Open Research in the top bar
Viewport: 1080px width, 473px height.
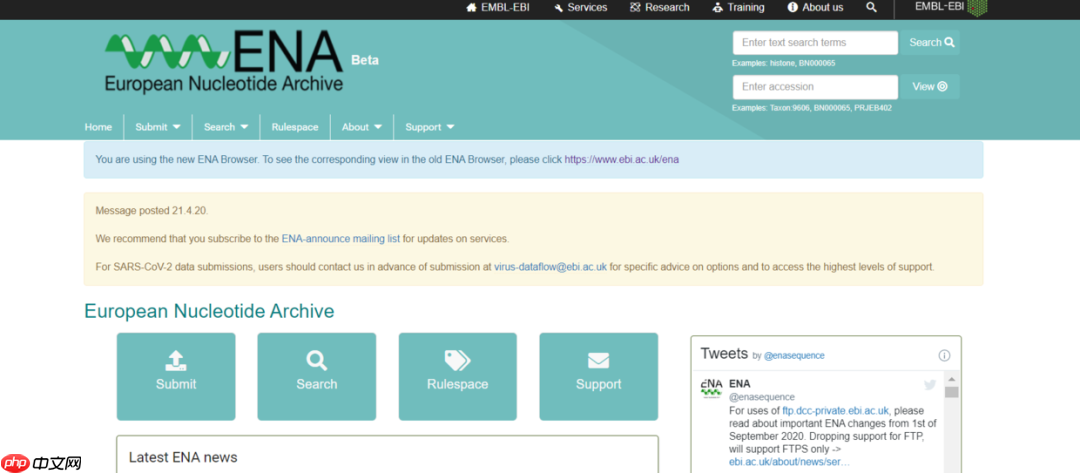659,8
